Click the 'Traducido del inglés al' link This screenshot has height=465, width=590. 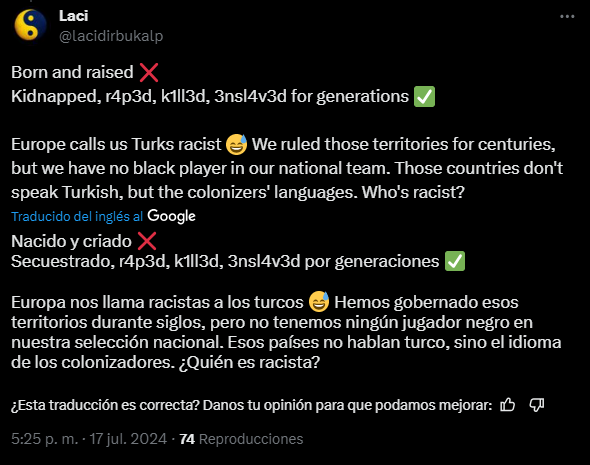click(77, 216)
